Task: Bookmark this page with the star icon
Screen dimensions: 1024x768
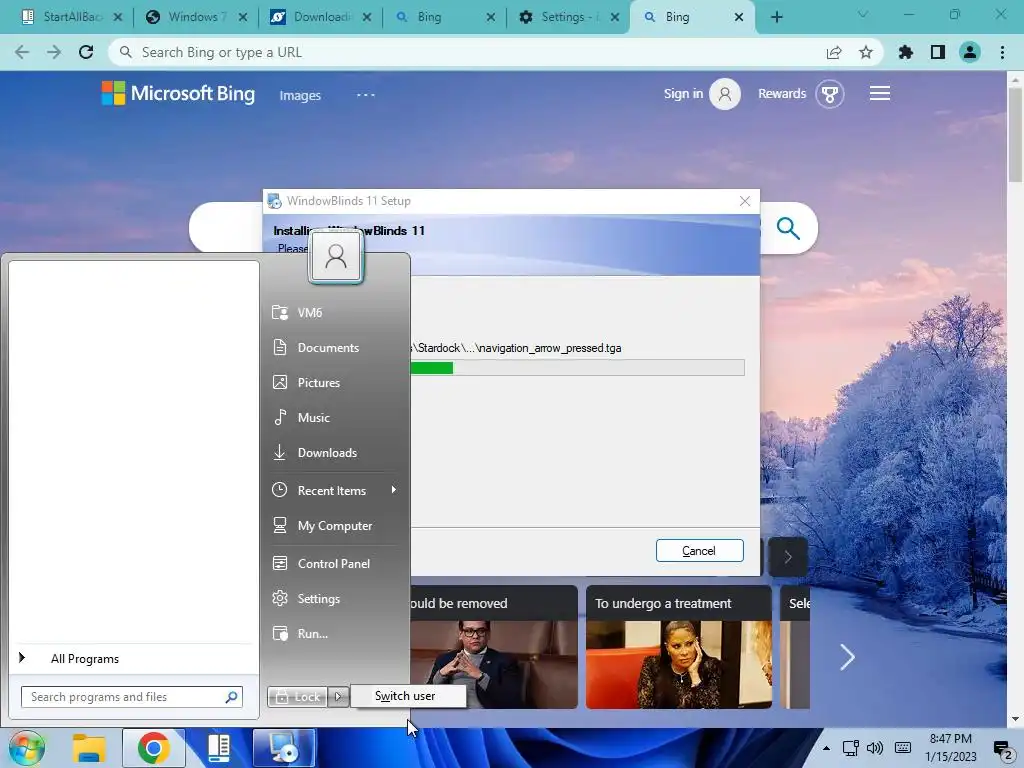Action: pos(866,52)
